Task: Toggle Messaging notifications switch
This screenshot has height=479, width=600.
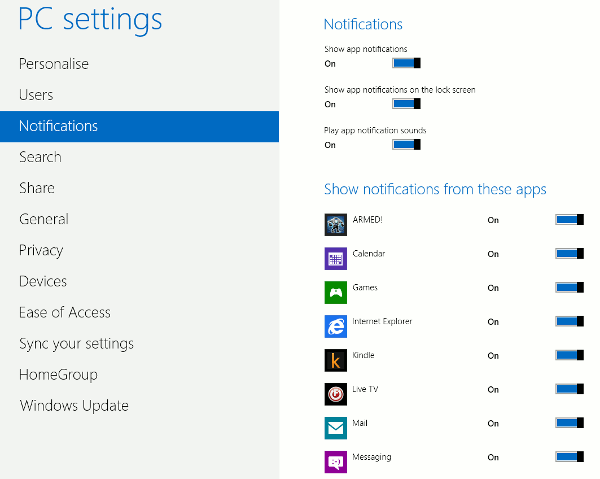Action: point(569,457)
